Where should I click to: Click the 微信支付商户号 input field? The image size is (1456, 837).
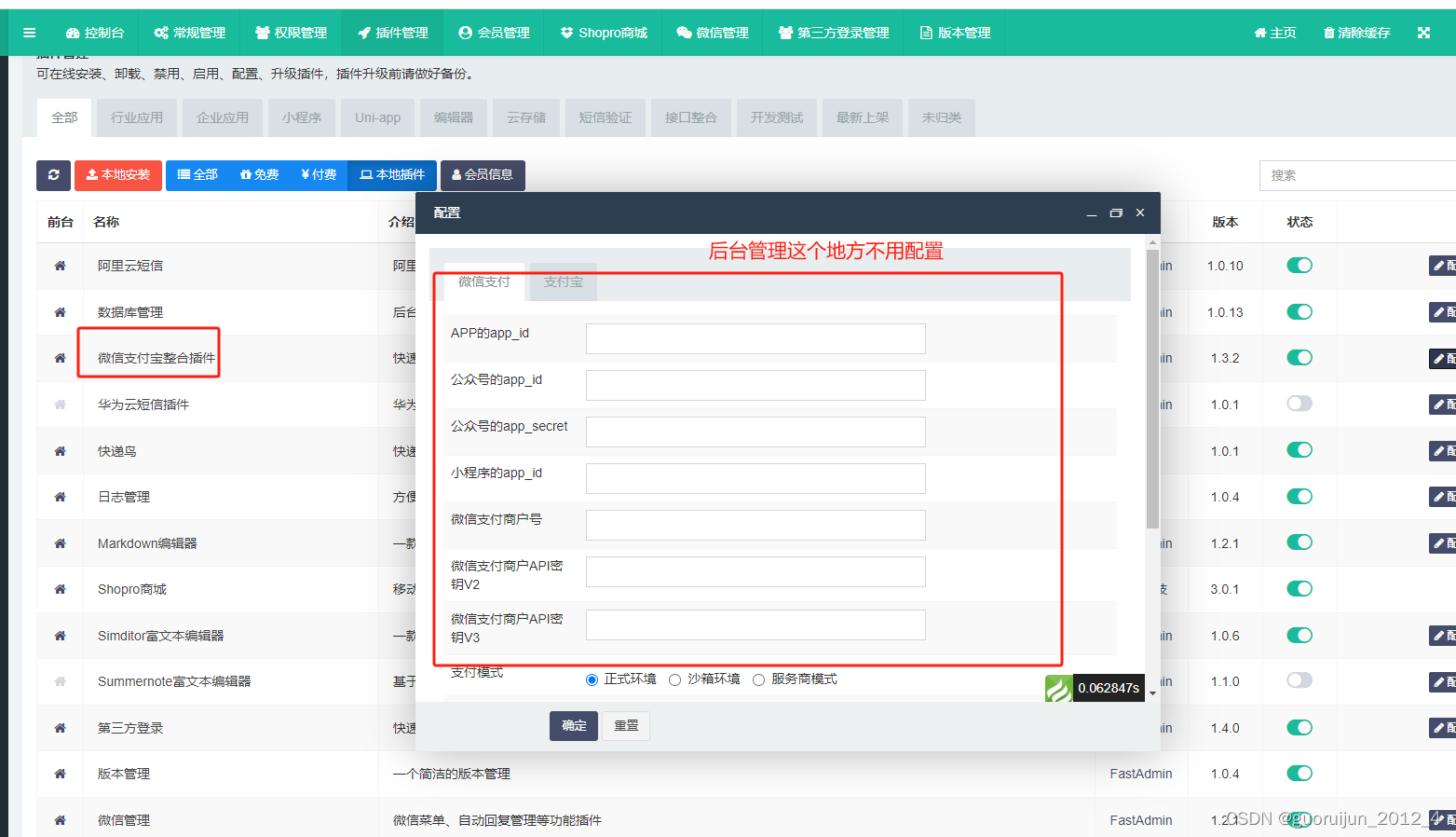(x=755, y=526)
